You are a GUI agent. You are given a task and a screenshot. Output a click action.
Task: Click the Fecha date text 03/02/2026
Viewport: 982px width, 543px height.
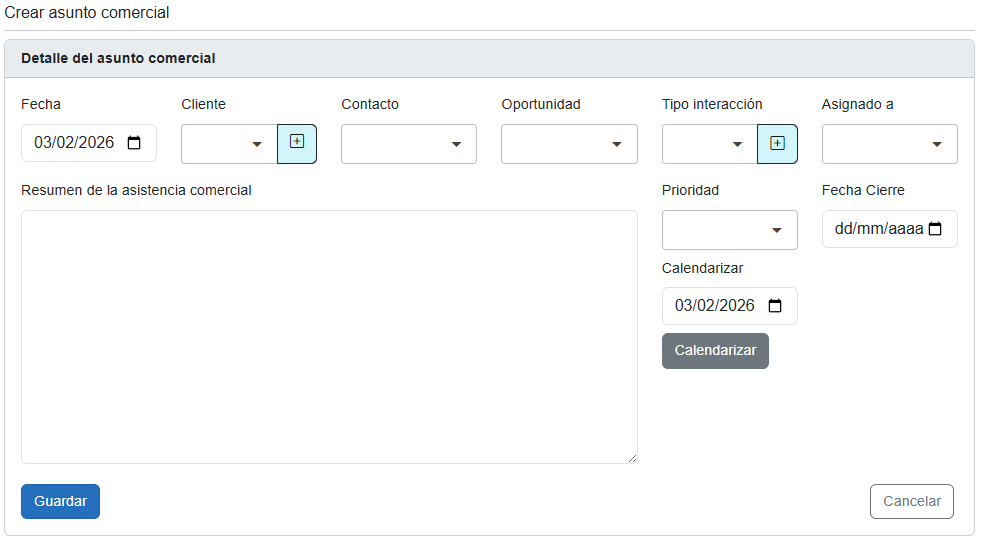tap(74, 143)
